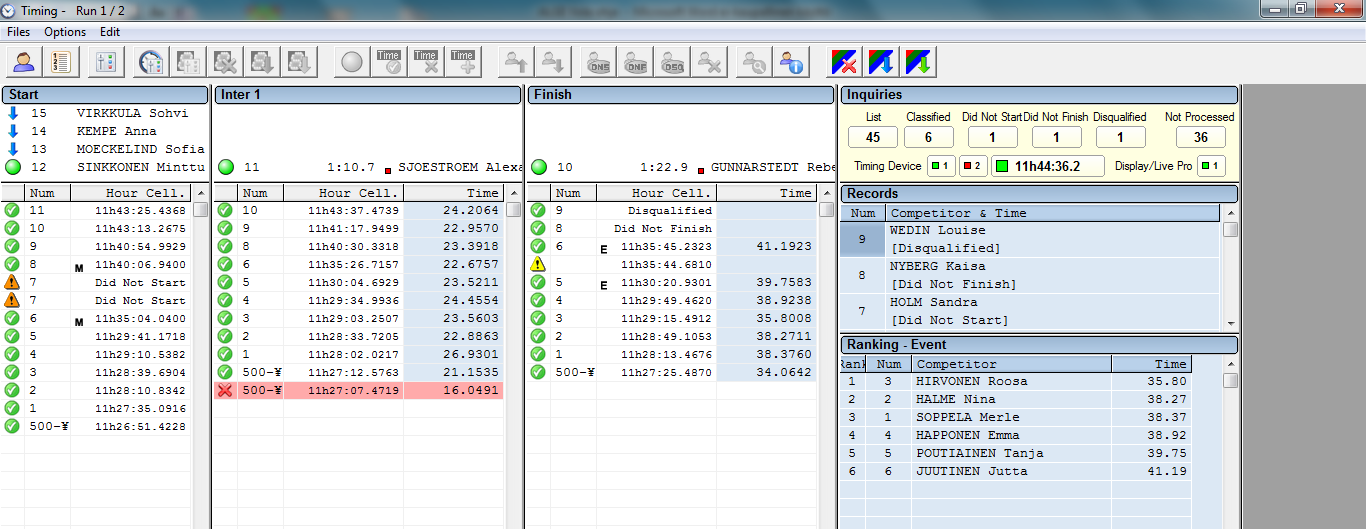This screenshot has width=1366, height=529.
Task: Sort Ranking by Competitor column header
Action: tap(1011, 364)
